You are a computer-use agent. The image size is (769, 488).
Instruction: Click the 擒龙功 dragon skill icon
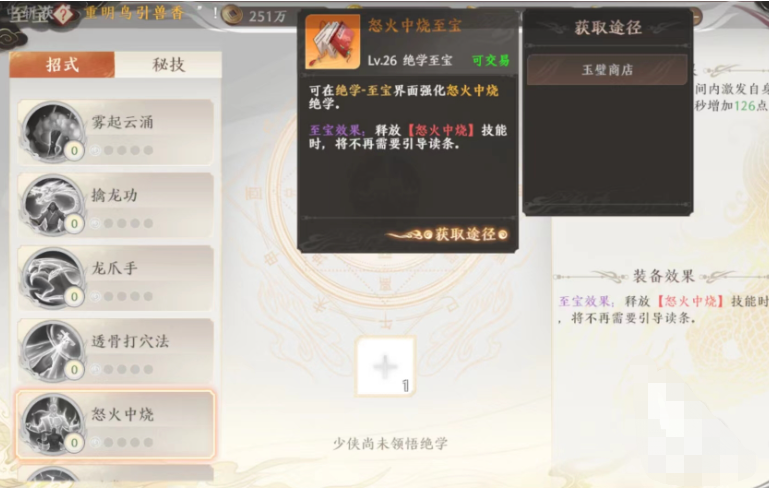tap(52, 205)
